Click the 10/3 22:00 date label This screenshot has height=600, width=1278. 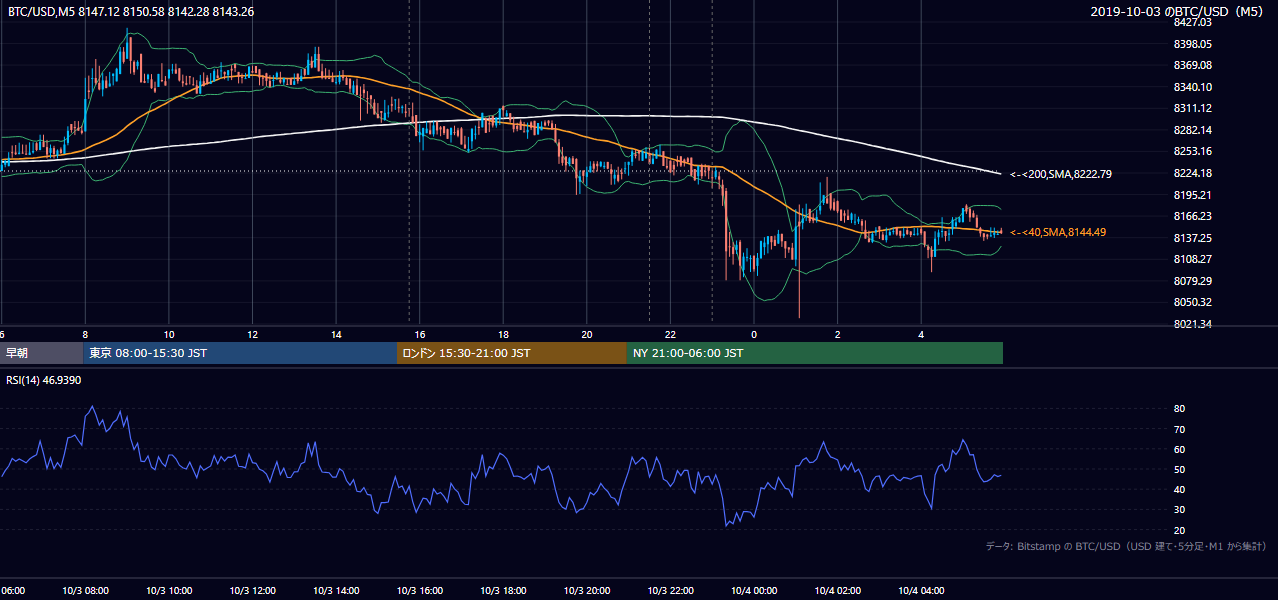tap(671, 590)
